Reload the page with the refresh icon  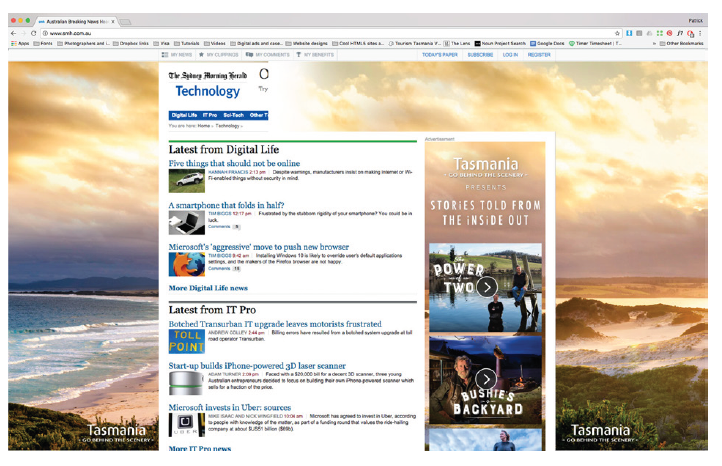tap(33, 33)
